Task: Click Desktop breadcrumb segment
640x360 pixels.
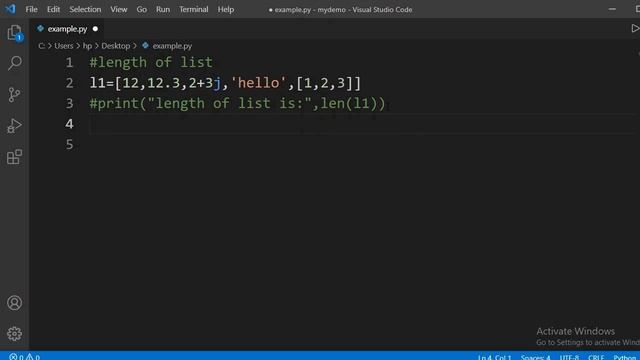Action: click(116, 46)
